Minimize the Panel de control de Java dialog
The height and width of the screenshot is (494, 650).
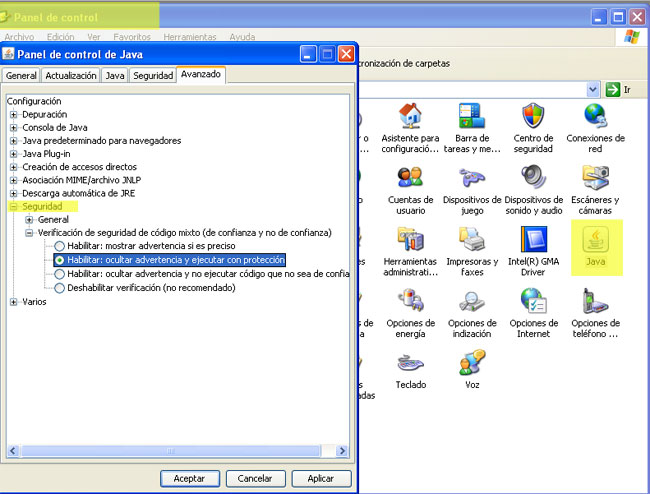pos(308,54)
